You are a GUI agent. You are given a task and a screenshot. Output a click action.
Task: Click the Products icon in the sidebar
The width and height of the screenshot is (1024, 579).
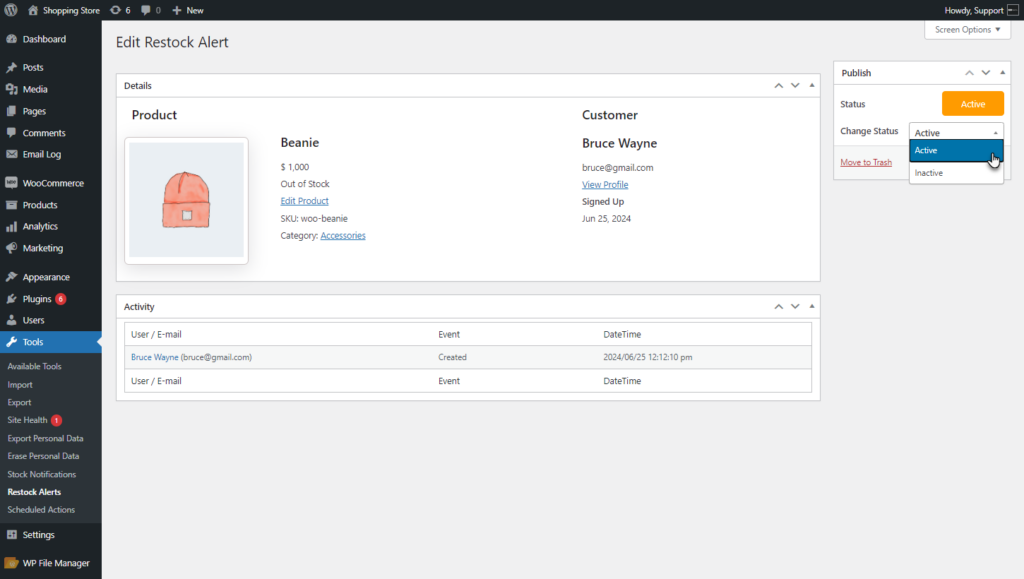tap(12, 205)
